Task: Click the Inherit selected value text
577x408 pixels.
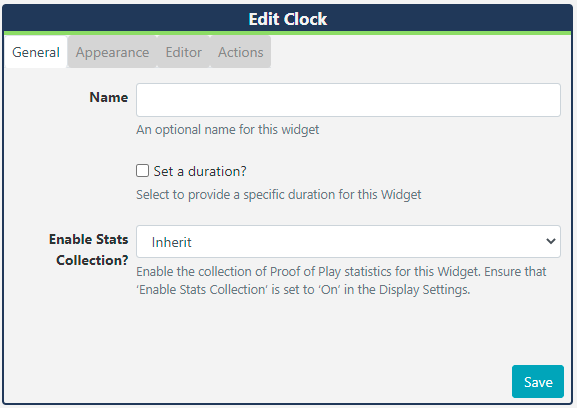Action: click(171, 242)
